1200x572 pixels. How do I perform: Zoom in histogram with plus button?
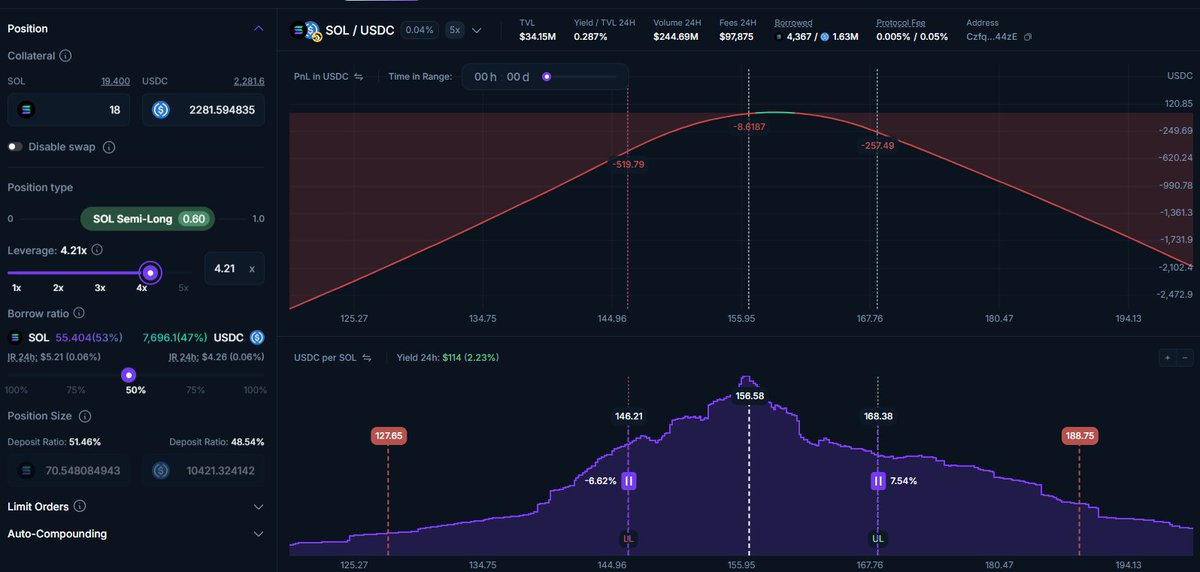1167,357
